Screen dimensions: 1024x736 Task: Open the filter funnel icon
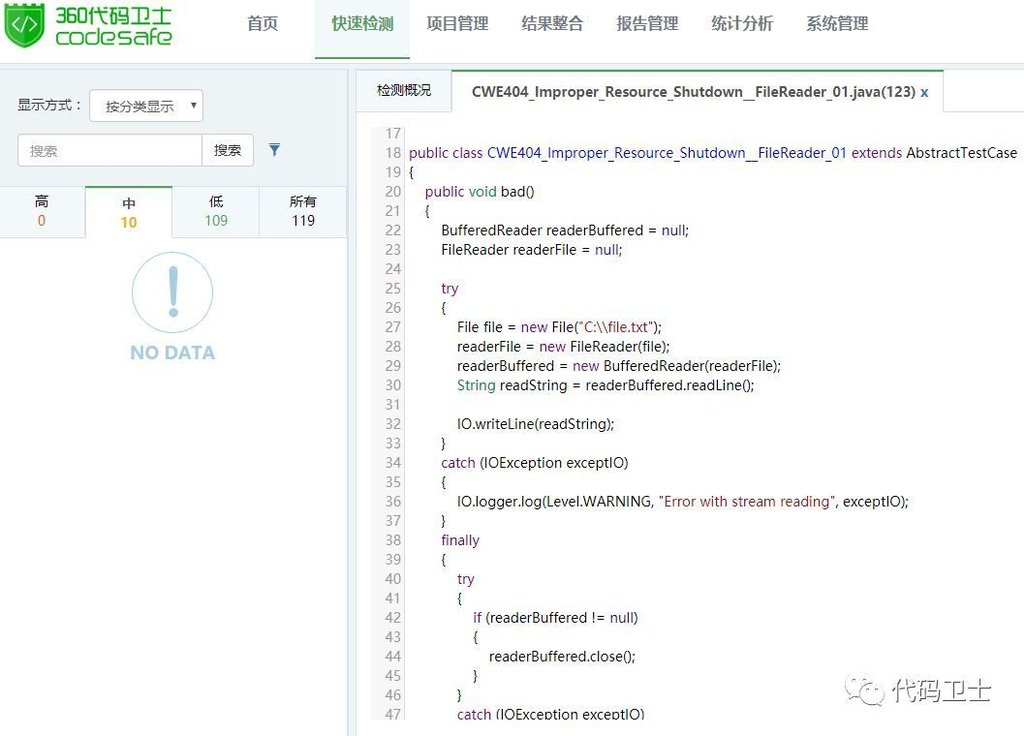tap(274, 150)
